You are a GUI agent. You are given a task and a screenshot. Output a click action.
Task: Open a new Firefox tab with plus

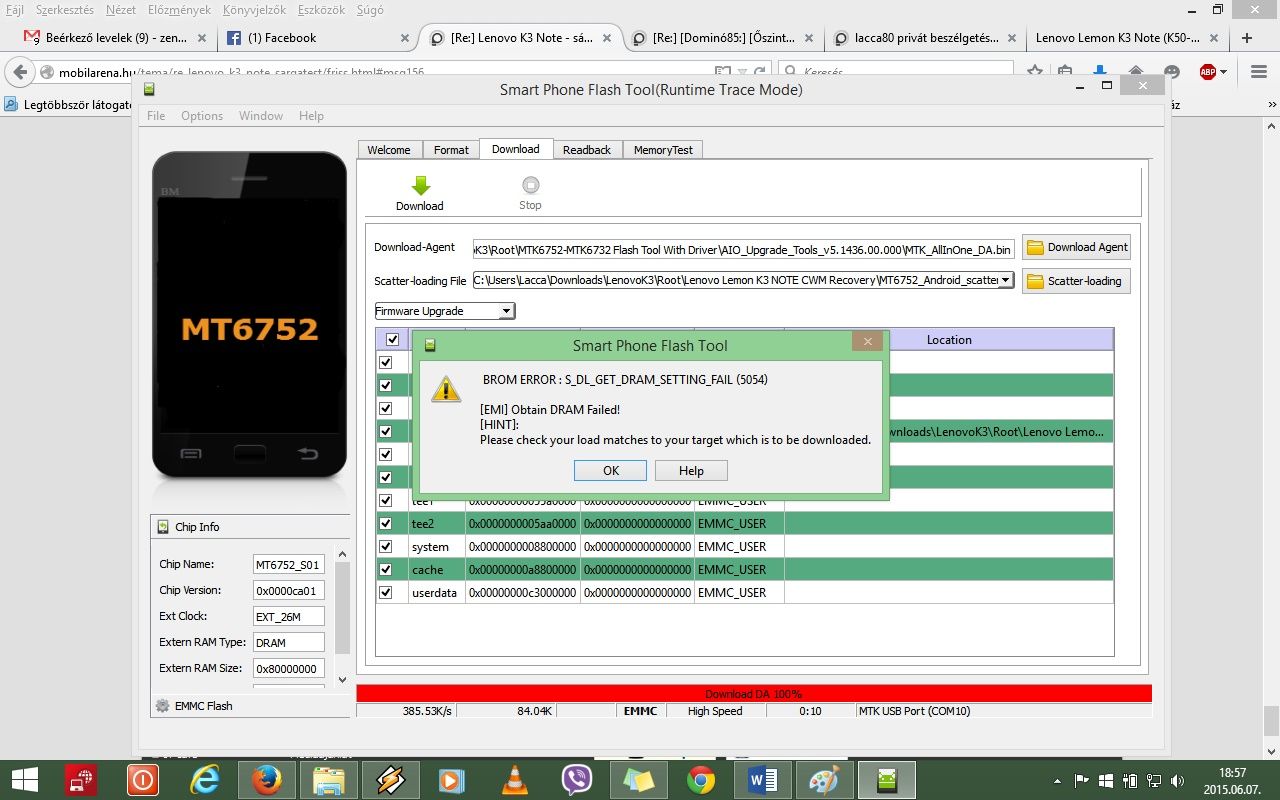pos(1247,38)
